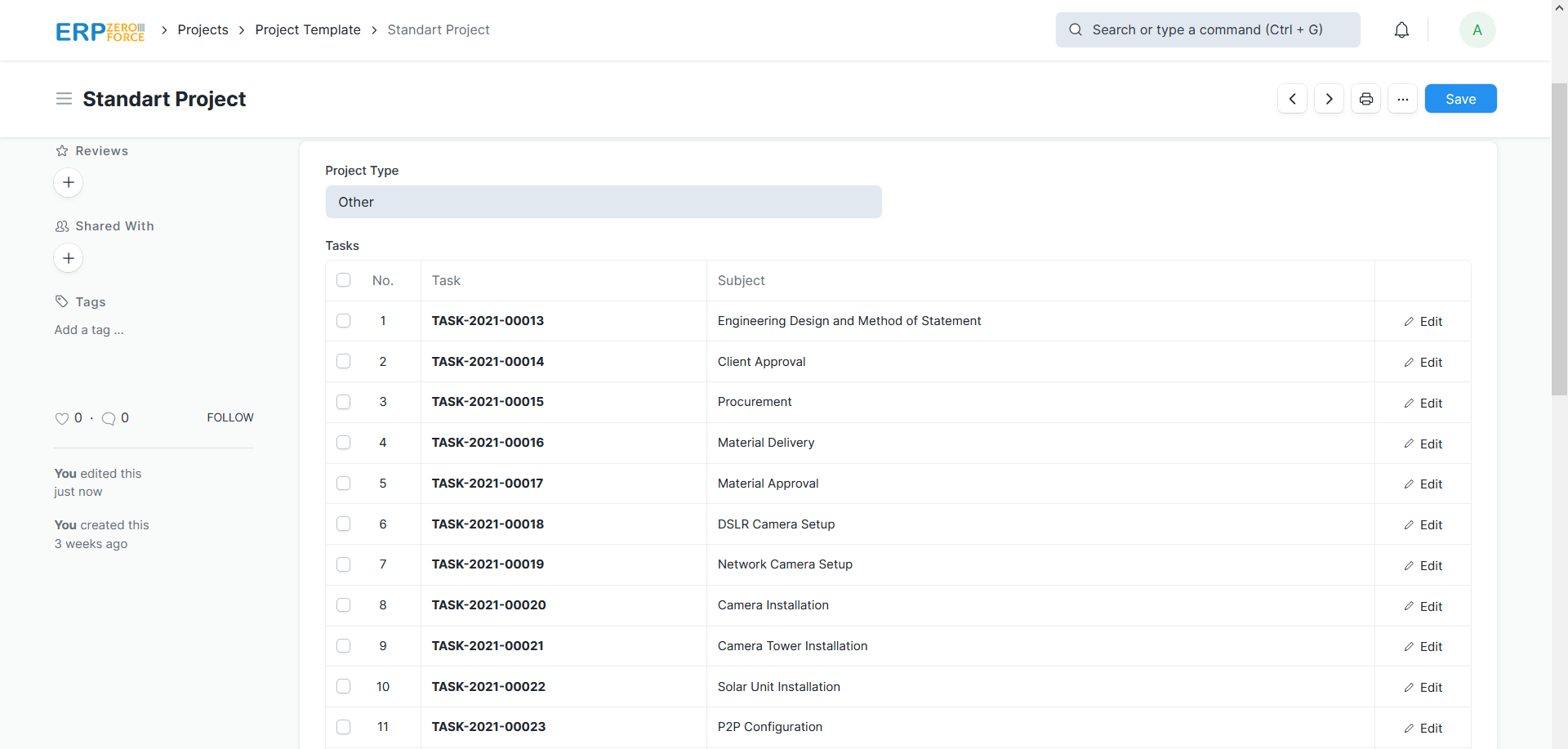Viewport: 1568px width, 749px height.
Task: Edit the Material Delivery row
Action: point(1423,444)
